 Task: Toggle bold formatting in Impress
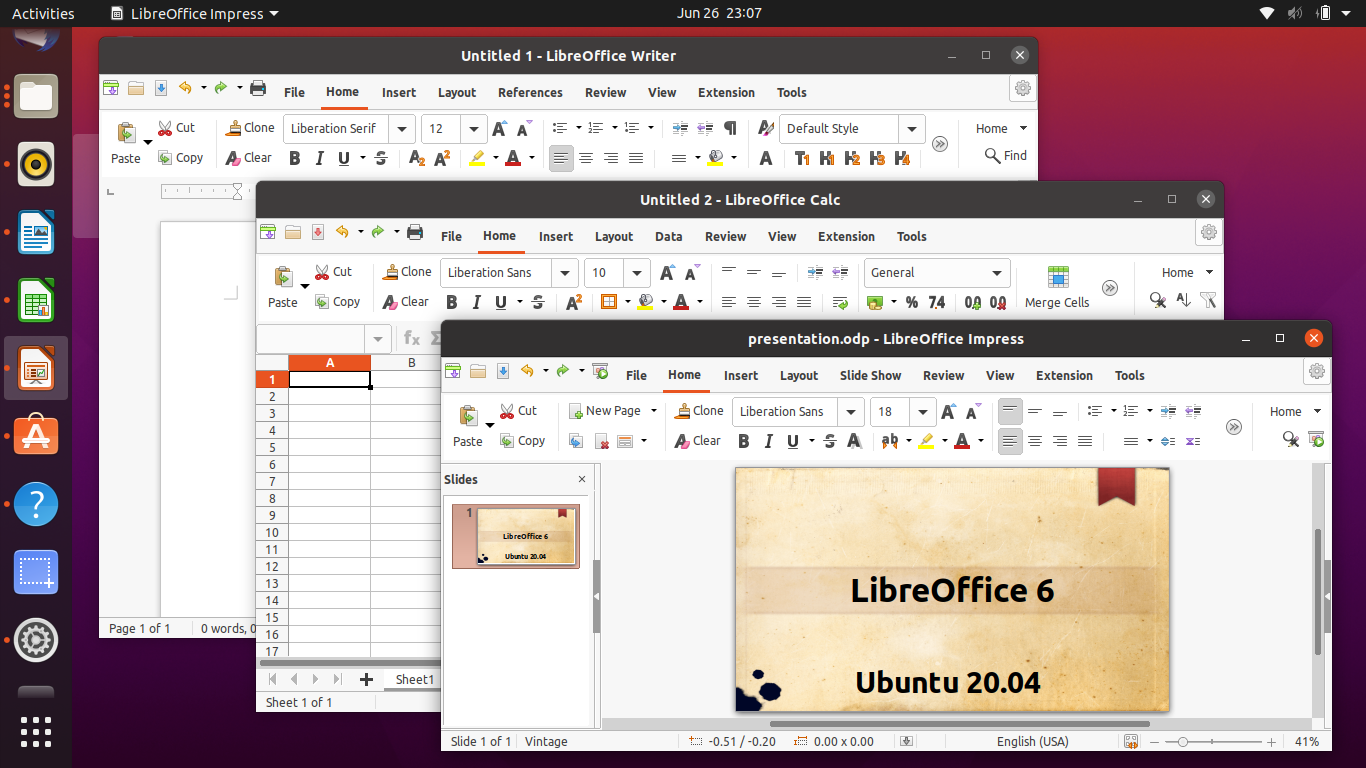743,441
